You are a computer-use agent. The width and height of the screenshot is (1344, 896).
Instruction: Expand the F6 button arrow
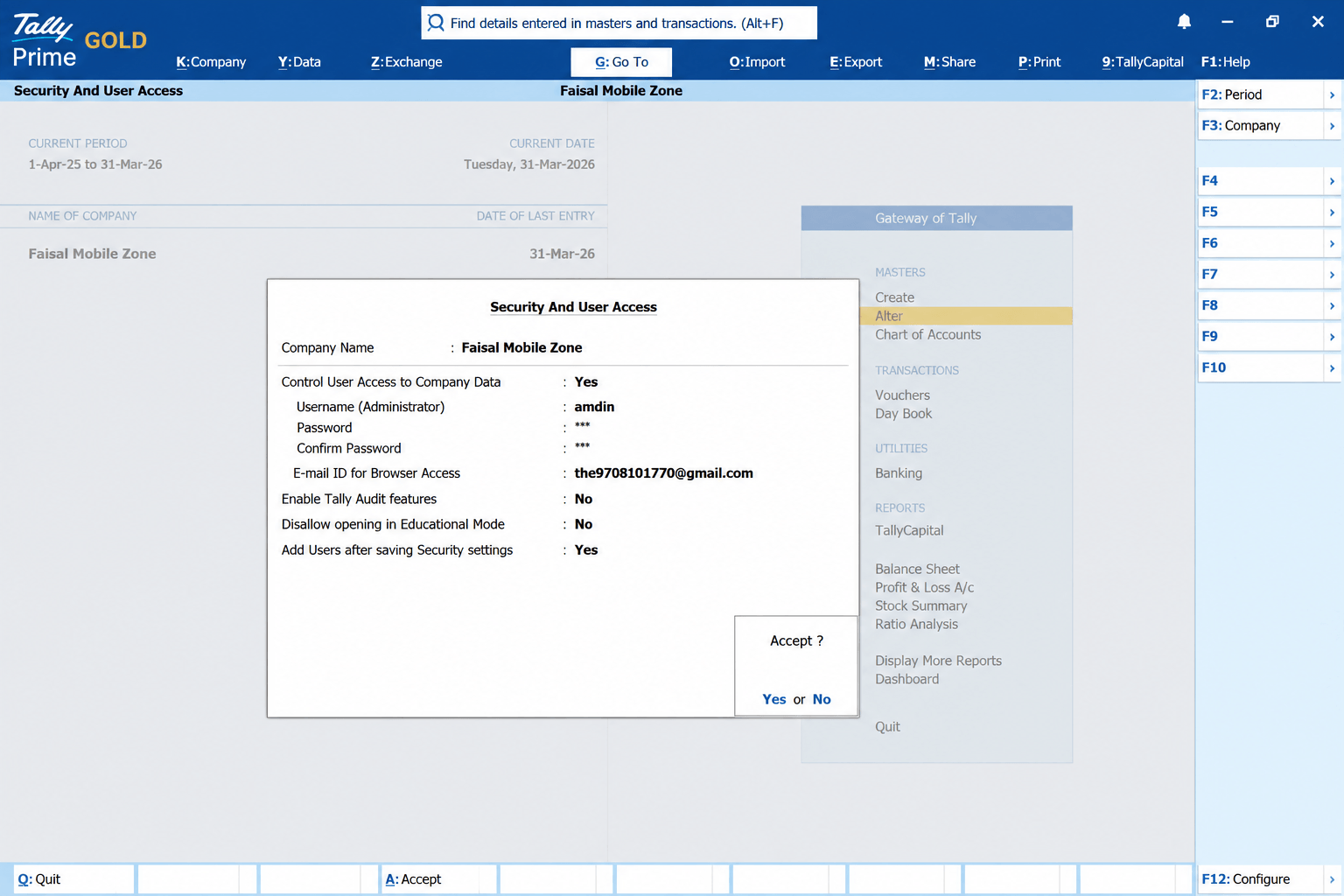(1332, 243)
